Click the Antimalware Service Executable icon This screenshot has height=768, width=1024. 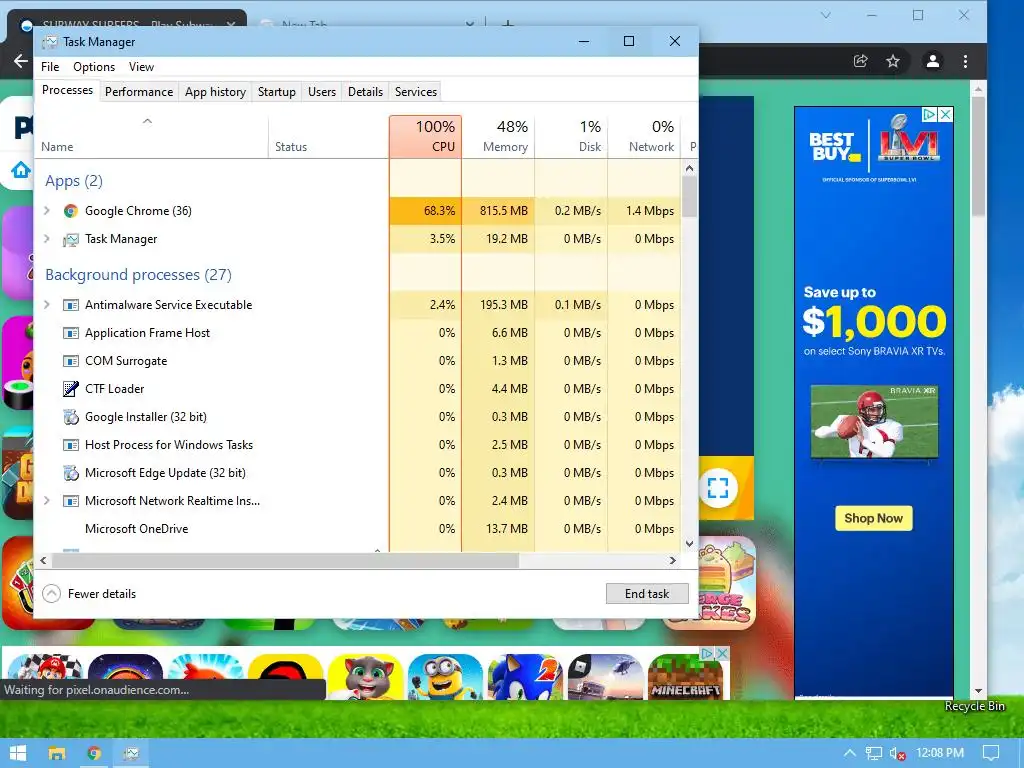71,305
